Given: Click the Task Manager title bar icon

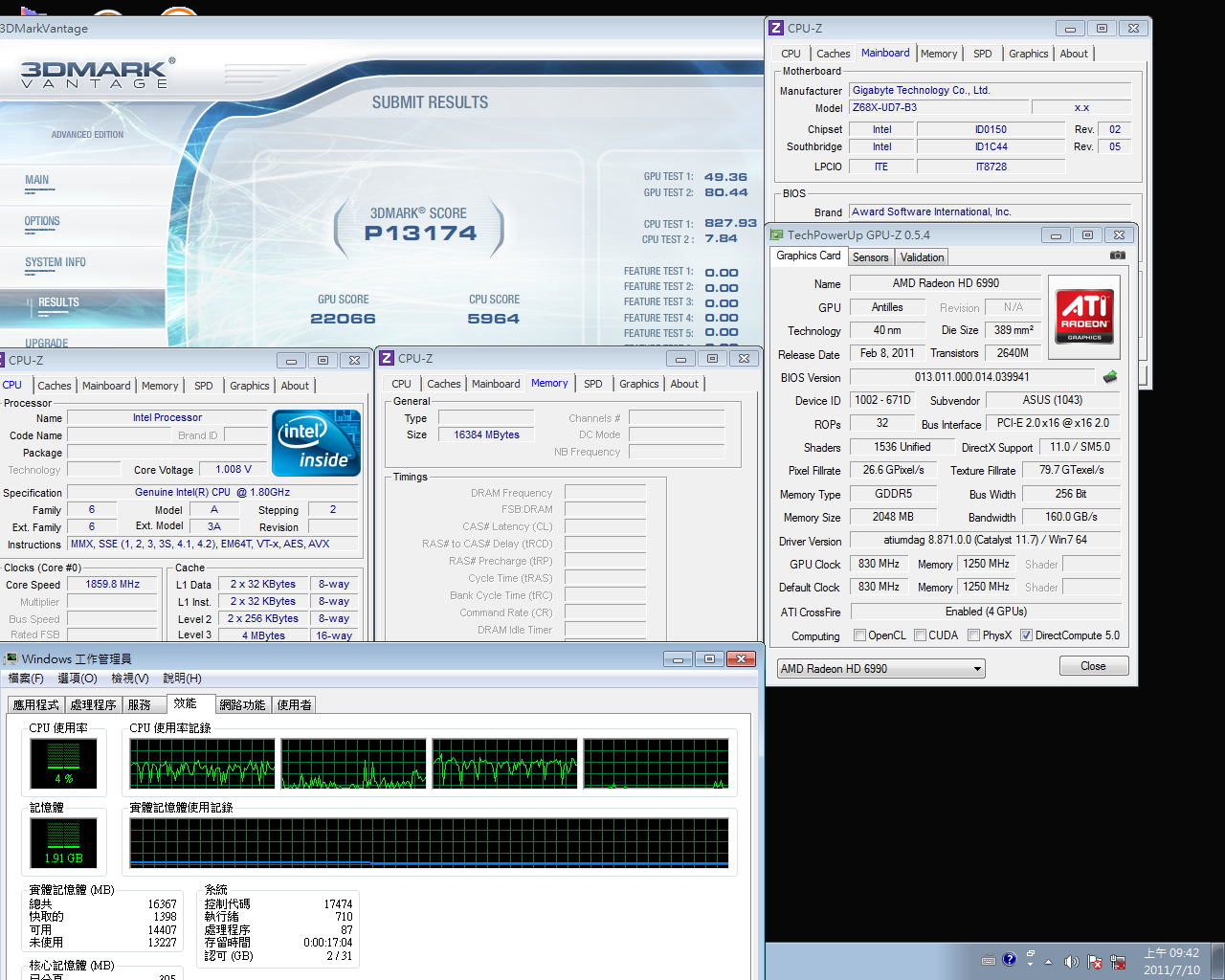Looking at the screenshot, I should pyautogui.click(x=11, y=658).
